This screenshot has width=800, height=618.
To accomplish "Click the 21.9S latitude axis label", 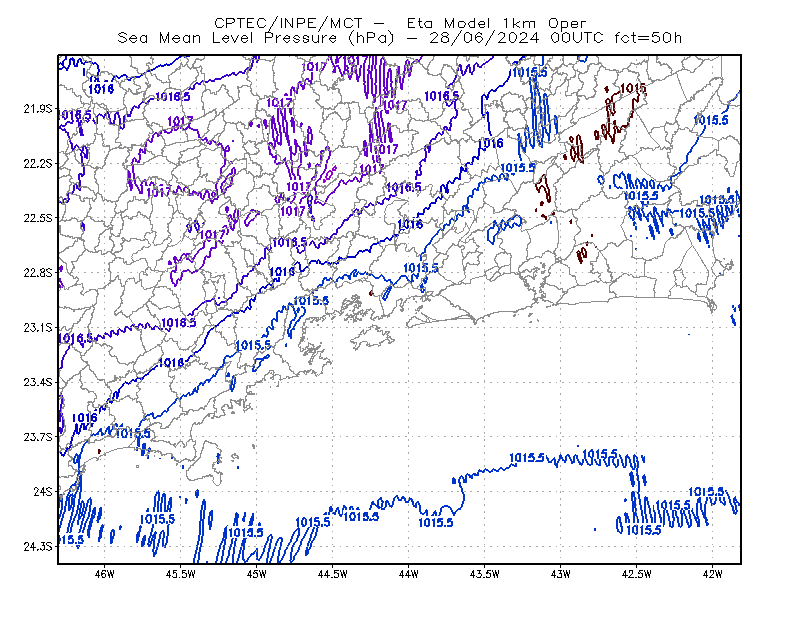I will tap(38, 109).
